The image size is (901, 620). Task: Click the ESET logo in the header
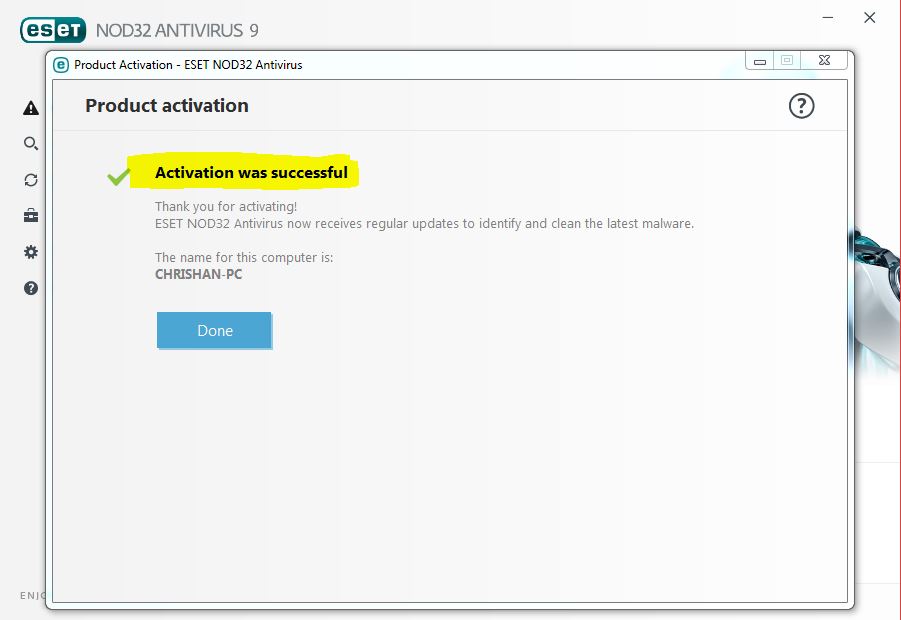point(54,30)
